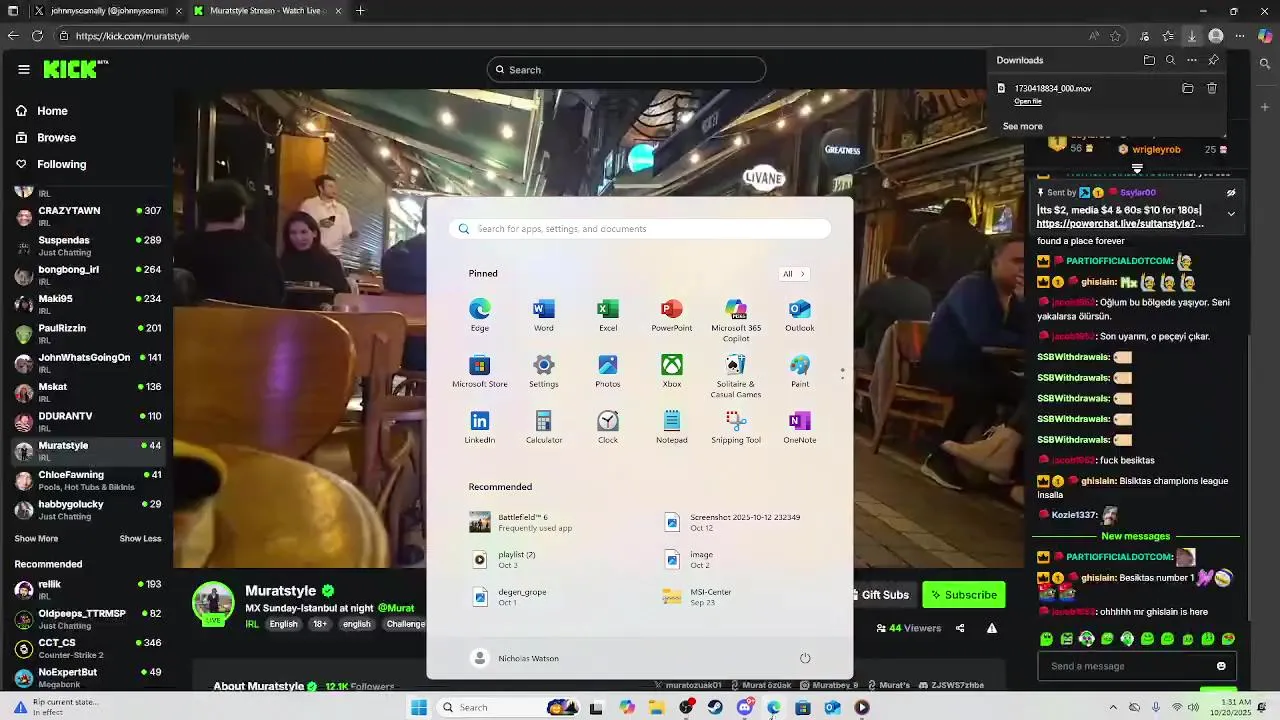Open the chat emoji picker
Image resolution: width=1280 pixels, height=720 pixels.
pos(1221,667)
